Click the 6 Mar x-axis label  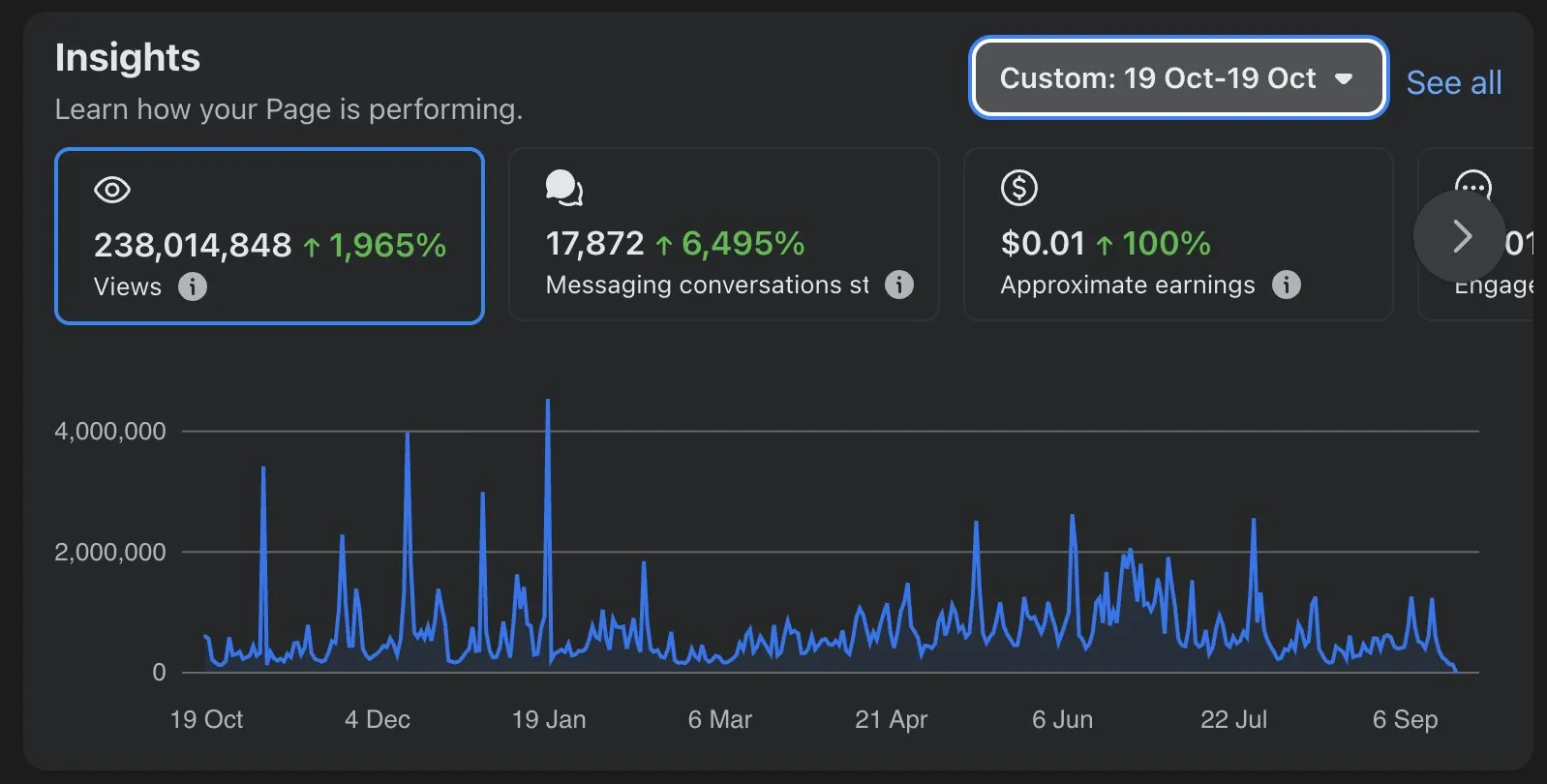pos(720,719)
